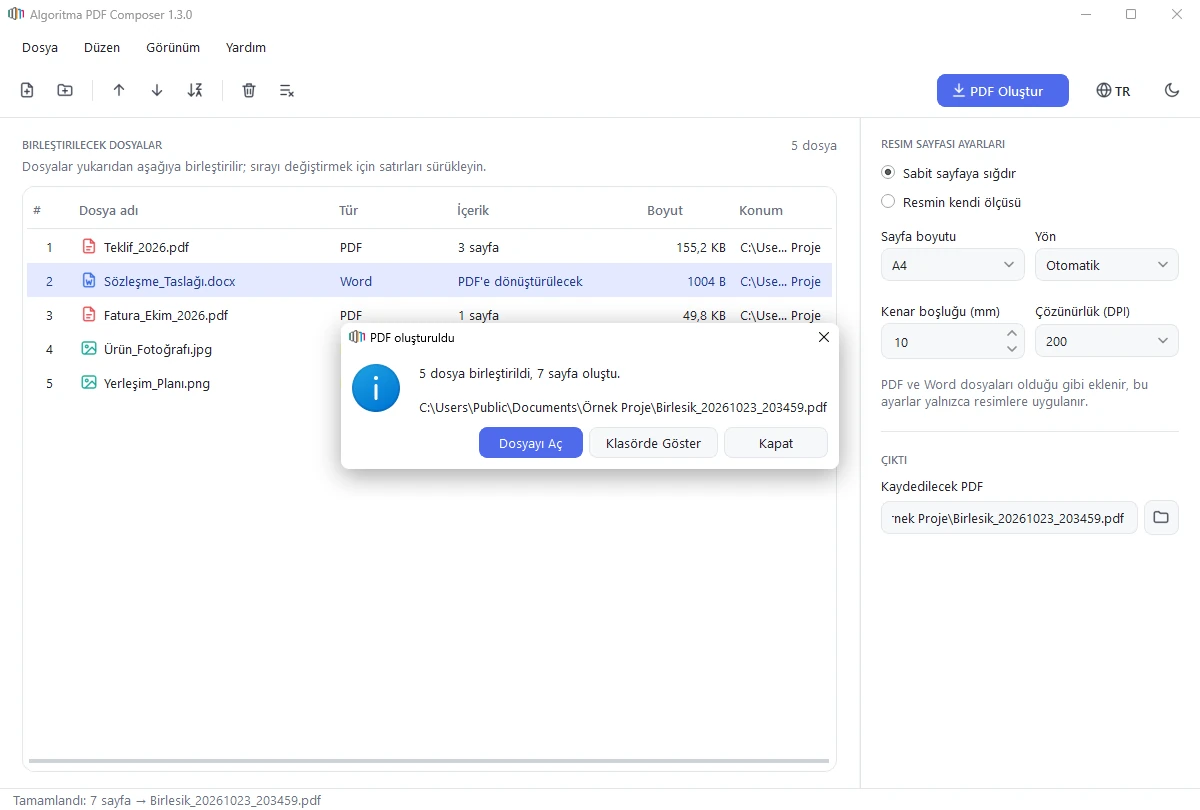
Task: Open the Görünüm menu
Action: click(173, 47)
